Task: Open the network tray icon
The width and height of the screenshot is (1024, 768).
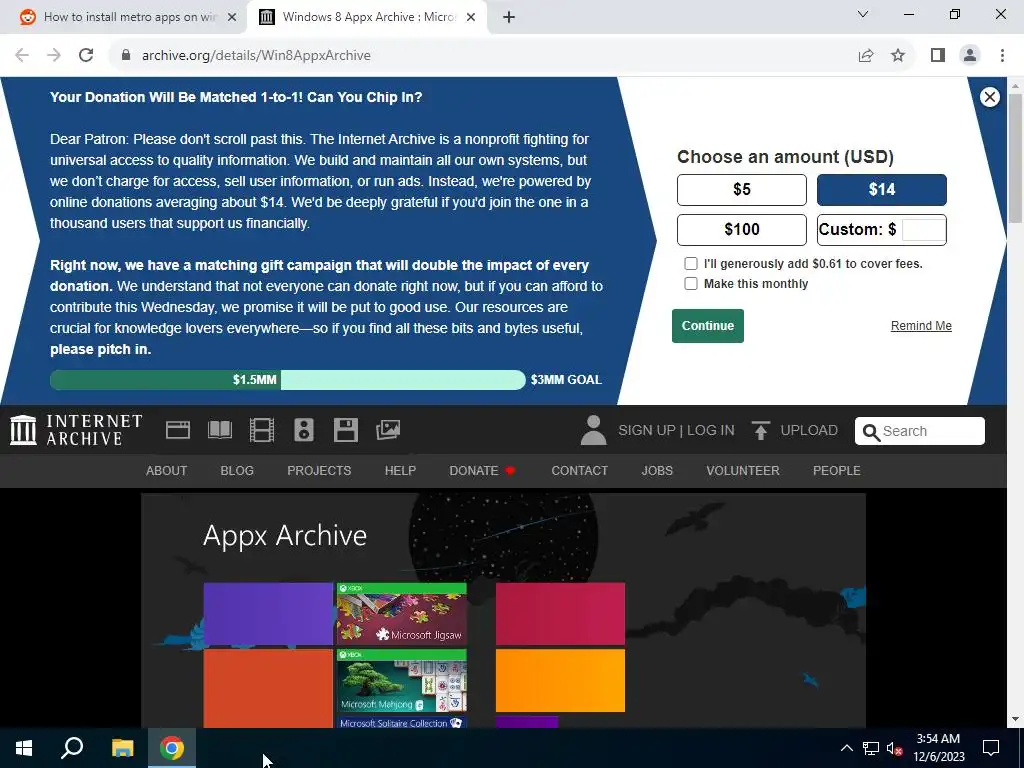Action: pos(871,748)
